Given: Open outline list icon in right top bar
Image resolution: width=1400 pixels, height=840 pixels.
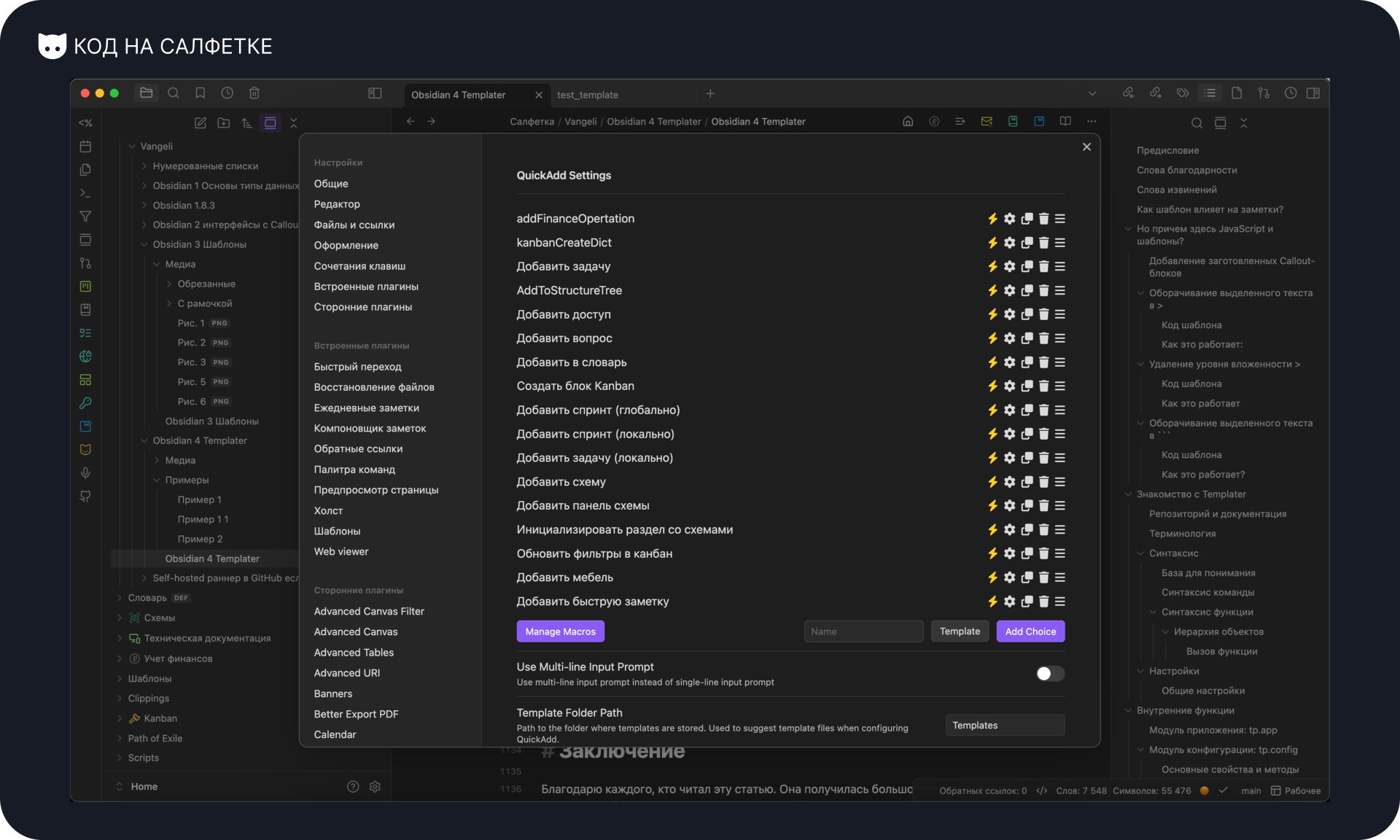Looking at the screenshot, I should (x=1210, y=93).
